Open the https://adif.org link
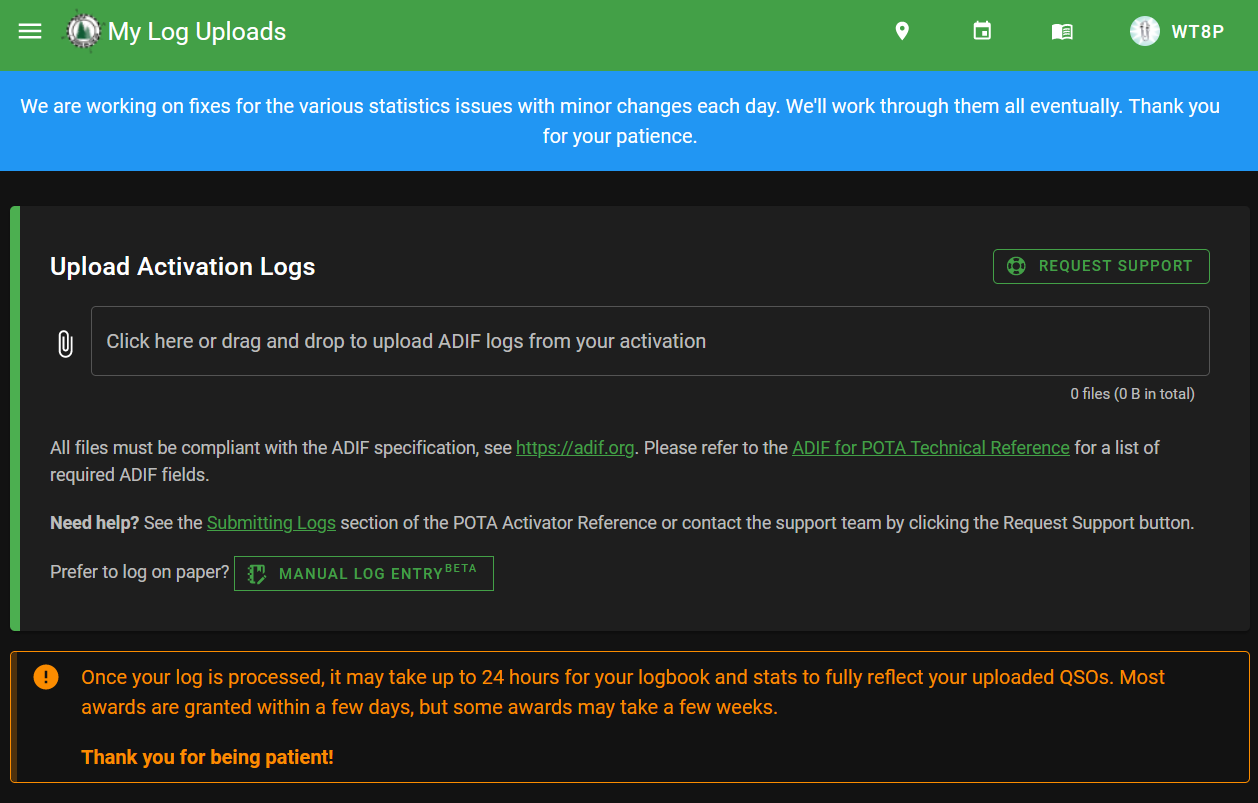Viewport: 1258px width, 803px height. (575, 448)
